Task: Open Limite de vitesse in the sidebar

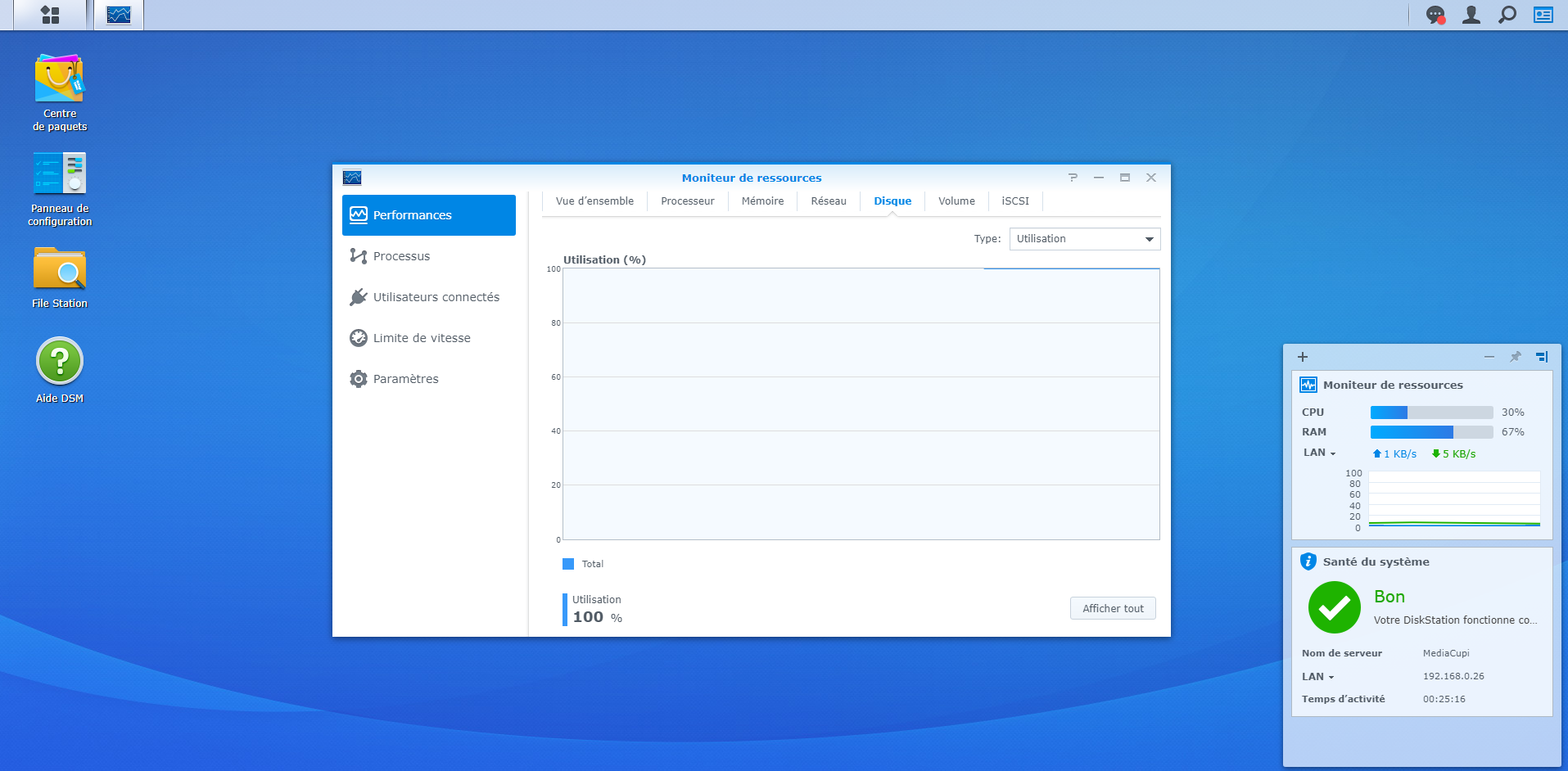Action: click(x=429, y=338)
